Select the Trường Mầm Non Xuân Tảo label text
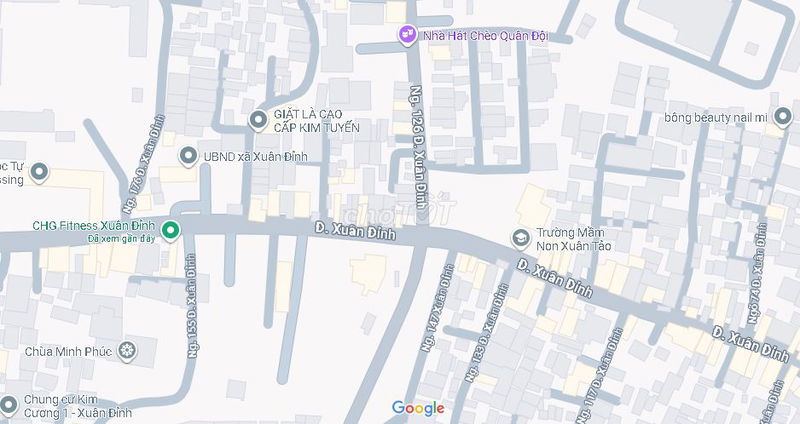This screenshot has width=800, height=424. coord(573,239)
